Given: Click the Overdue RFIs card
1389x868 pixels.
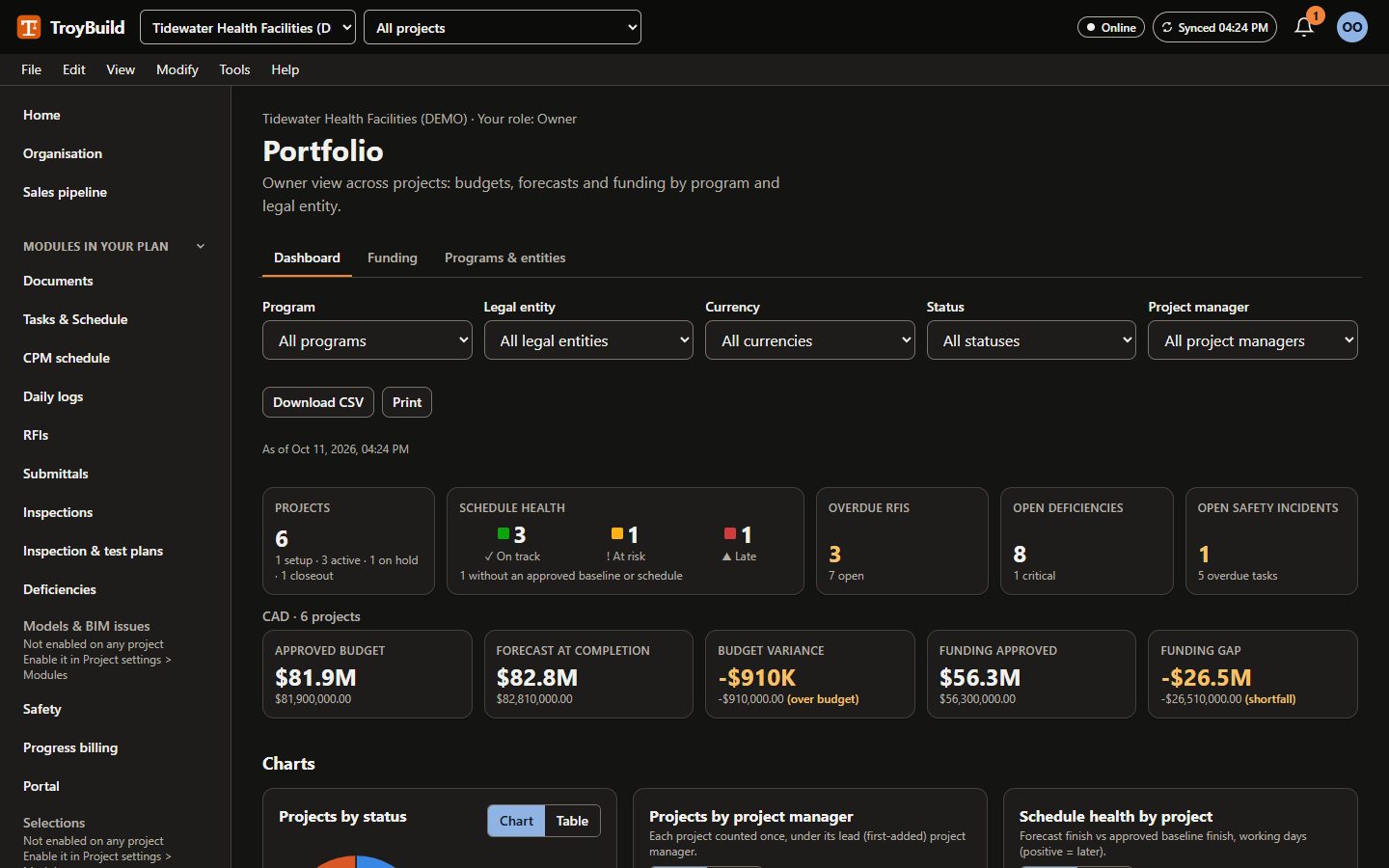Looking at the screenshot, I should 902,541.
